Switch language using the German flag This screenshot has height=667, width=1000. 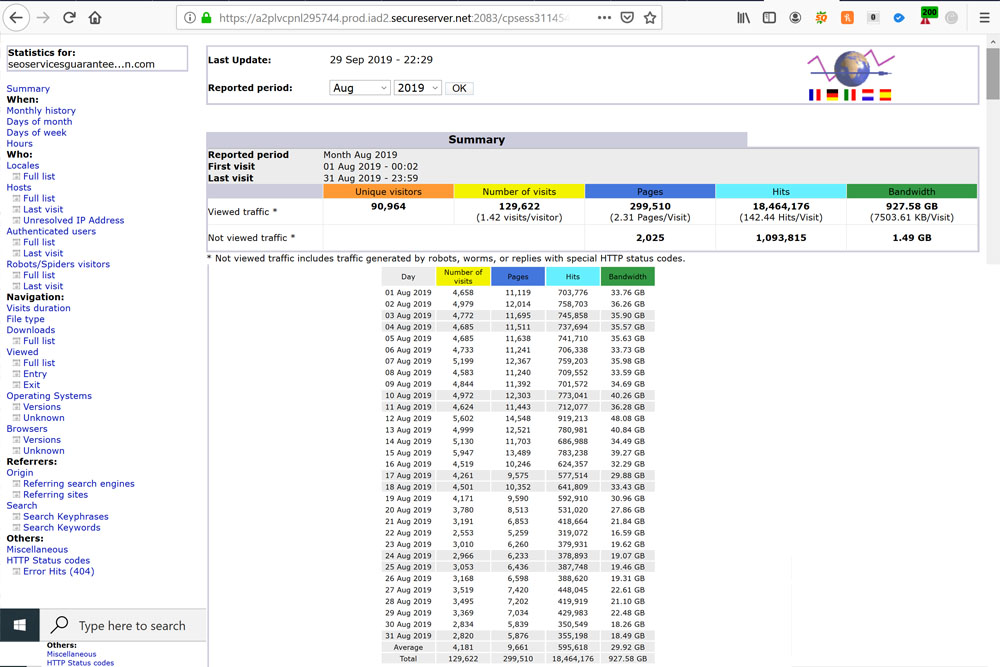(832, 95)
